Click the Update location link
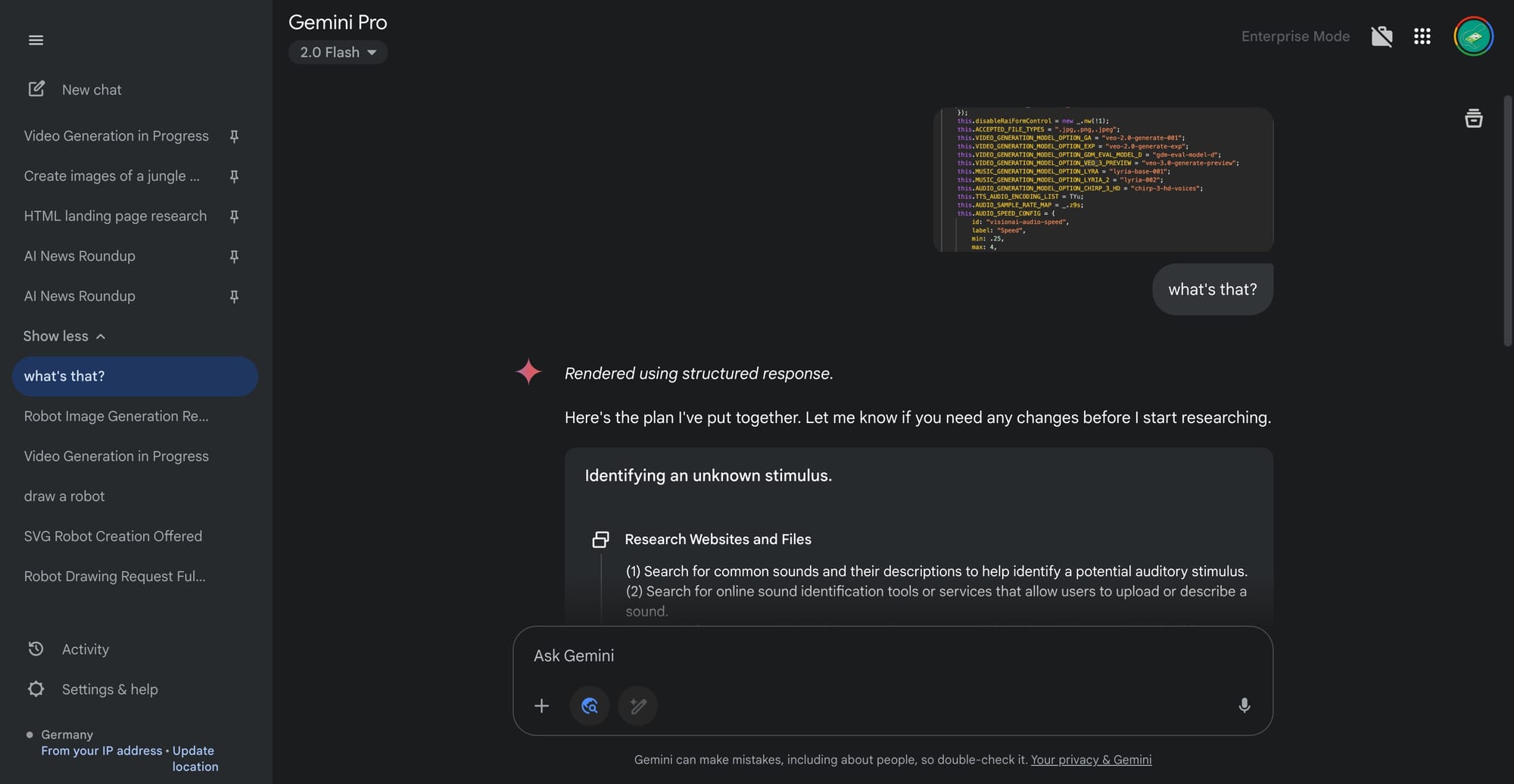 (x=194, y=758)
